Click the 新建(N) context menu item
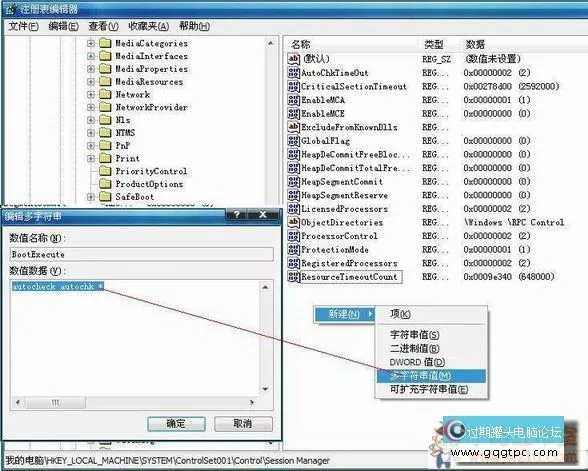This screenshot has width=588, height=471. pos(344,314)
